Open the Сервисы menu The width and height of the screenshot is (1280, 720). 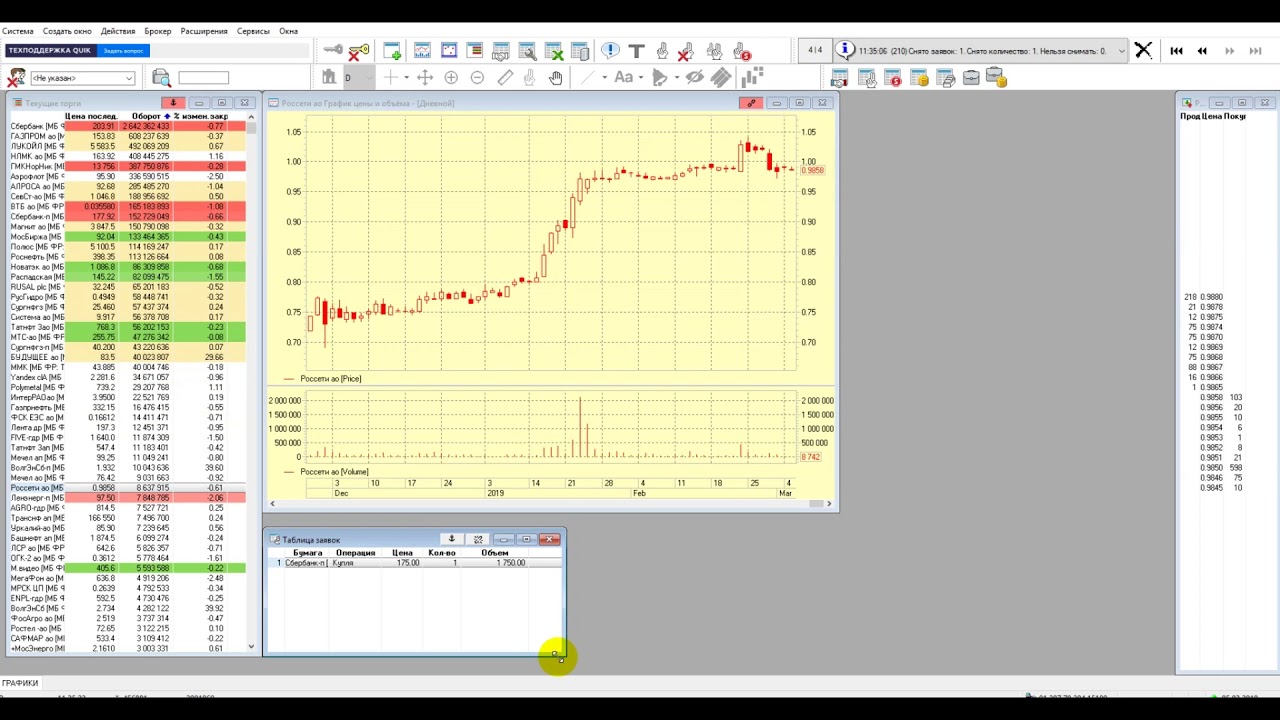(253, 31)
